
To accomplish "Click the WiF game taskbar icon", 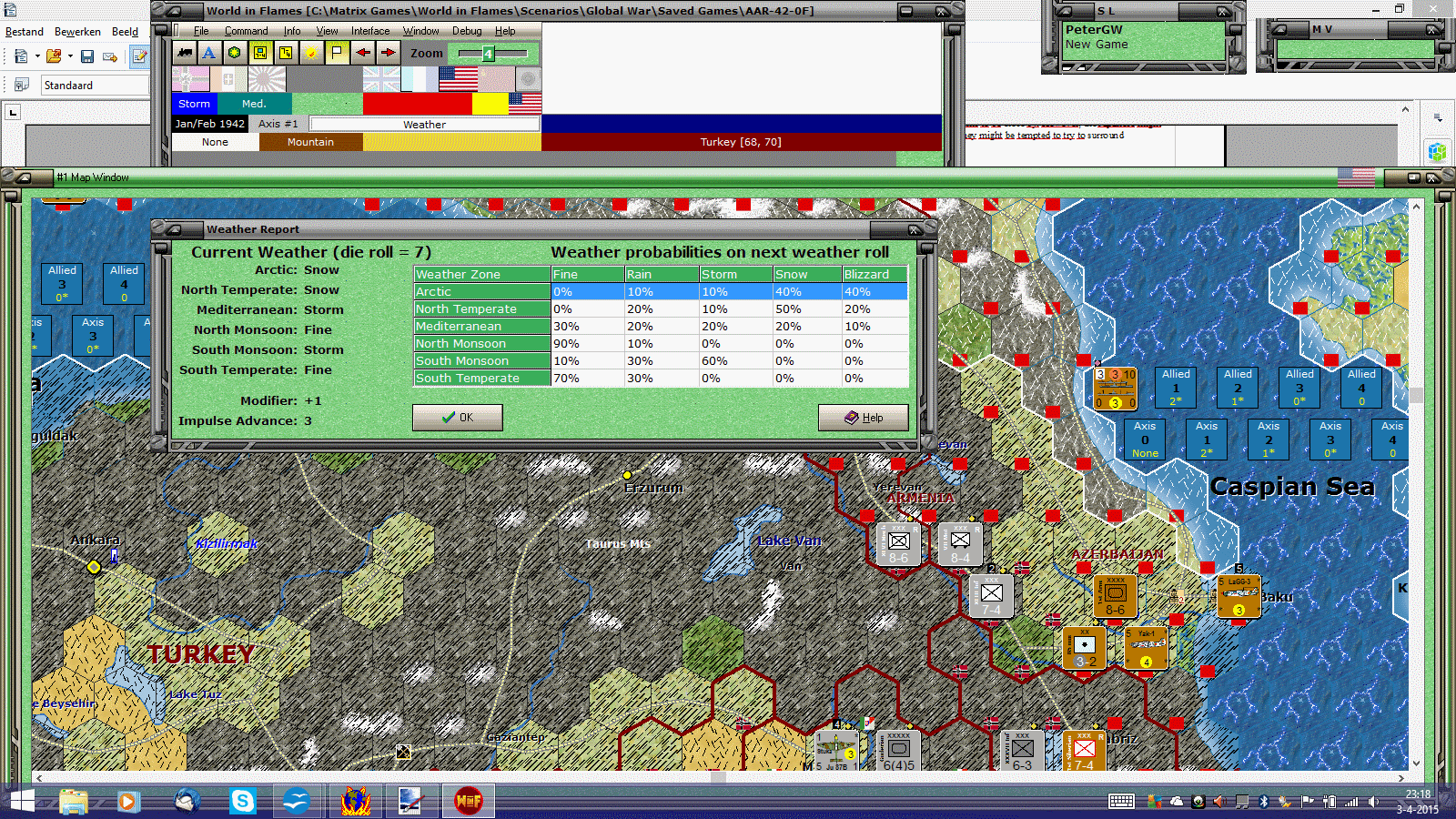I will 469,802.
